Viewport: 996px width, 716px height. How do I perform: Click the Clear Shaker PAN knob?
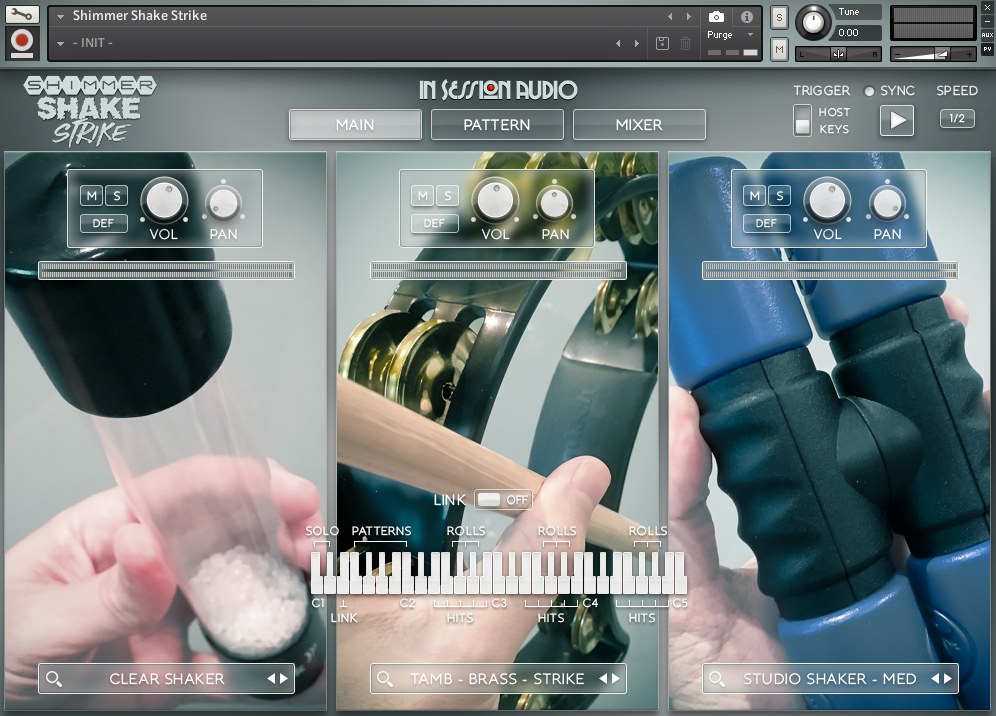coord(224,203)
